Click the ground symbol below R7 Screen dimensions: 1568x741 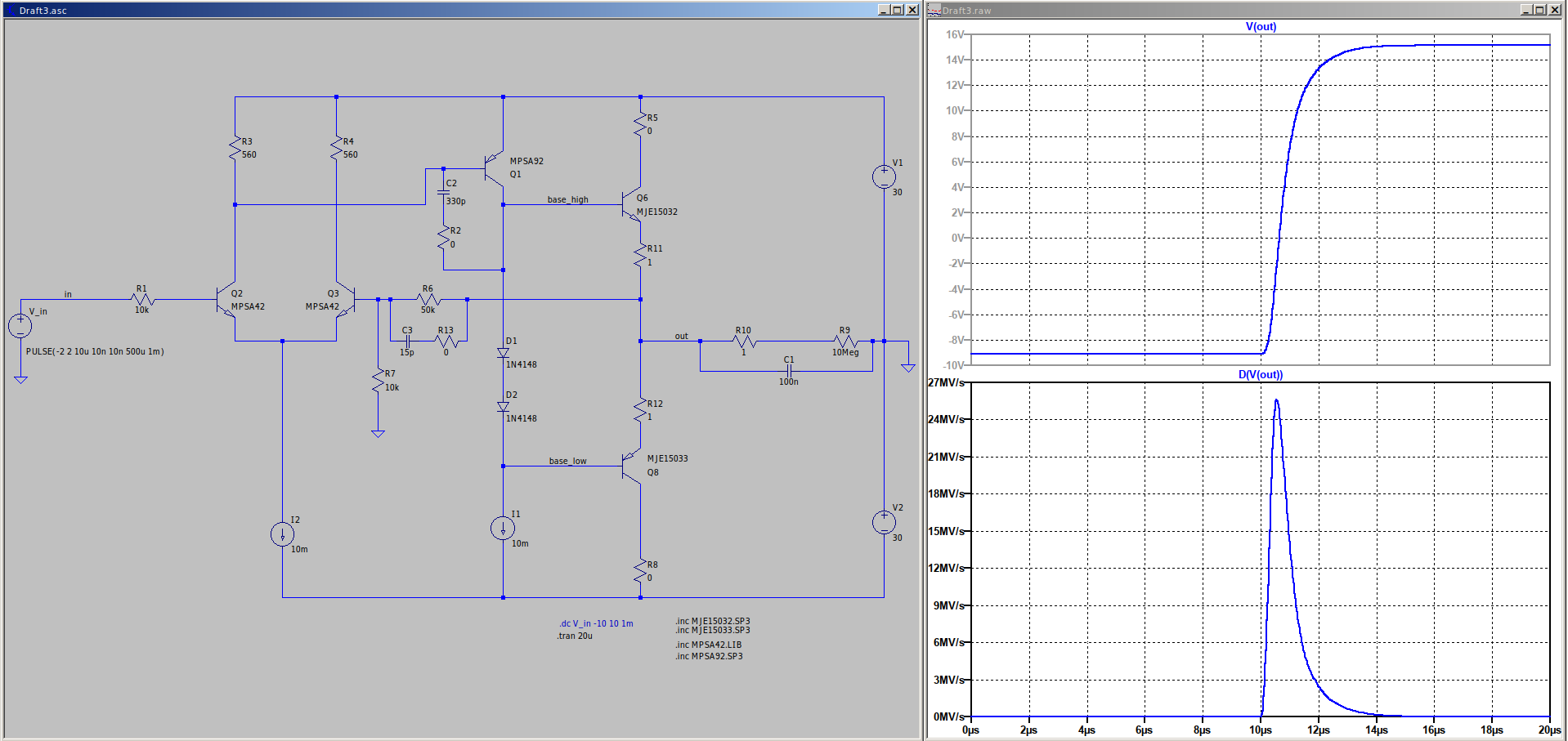[x=378, y=434]
